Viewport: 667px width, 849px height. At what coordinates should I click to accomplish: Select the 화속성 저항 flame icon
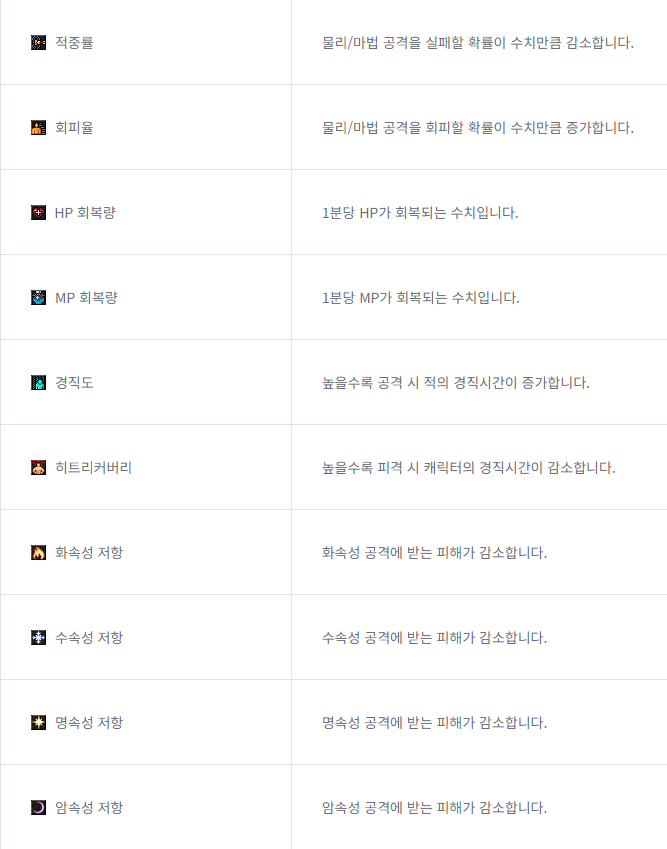(x=38, y=552)
